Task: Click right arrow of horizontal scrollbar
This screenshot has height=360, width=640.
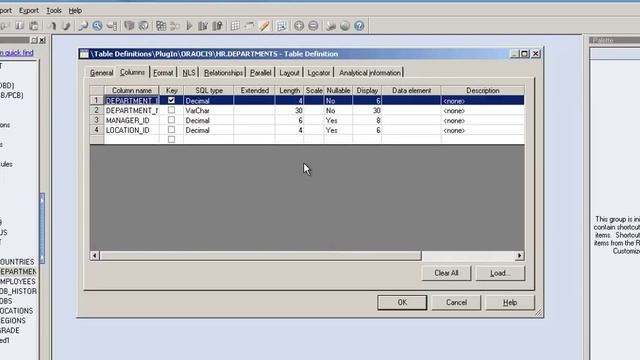Action: click(519, 256)
